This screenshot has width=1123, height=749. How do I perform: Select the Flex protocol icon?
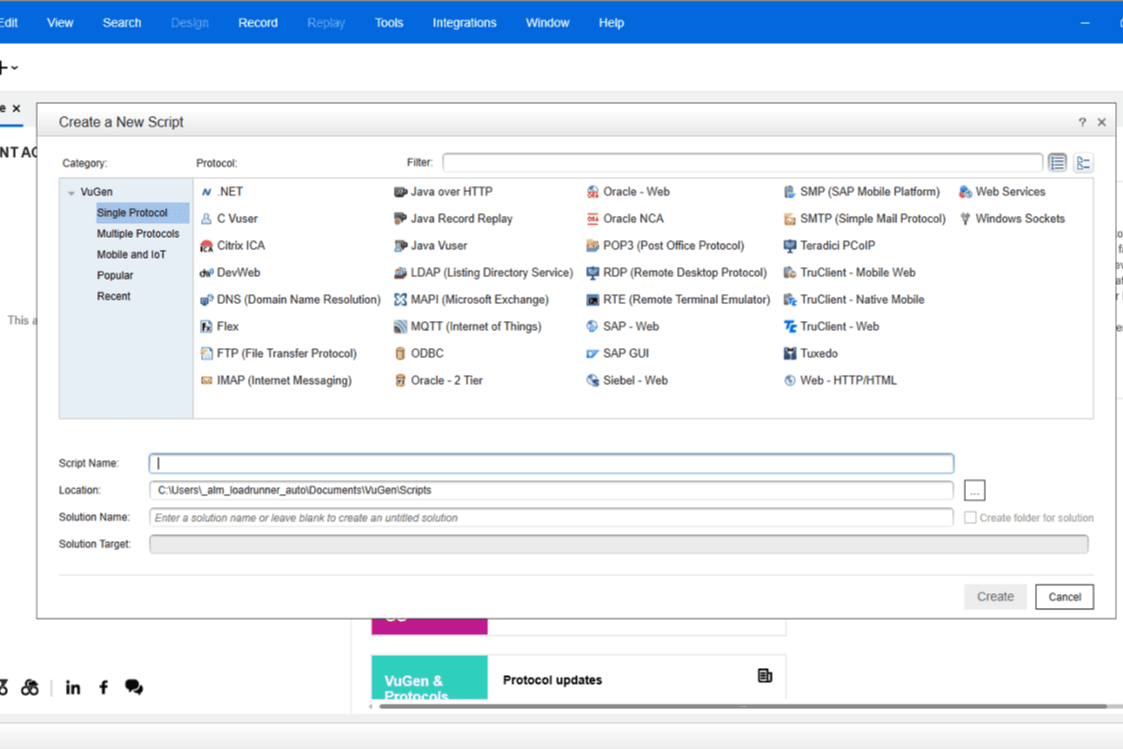tap(206, 327)
